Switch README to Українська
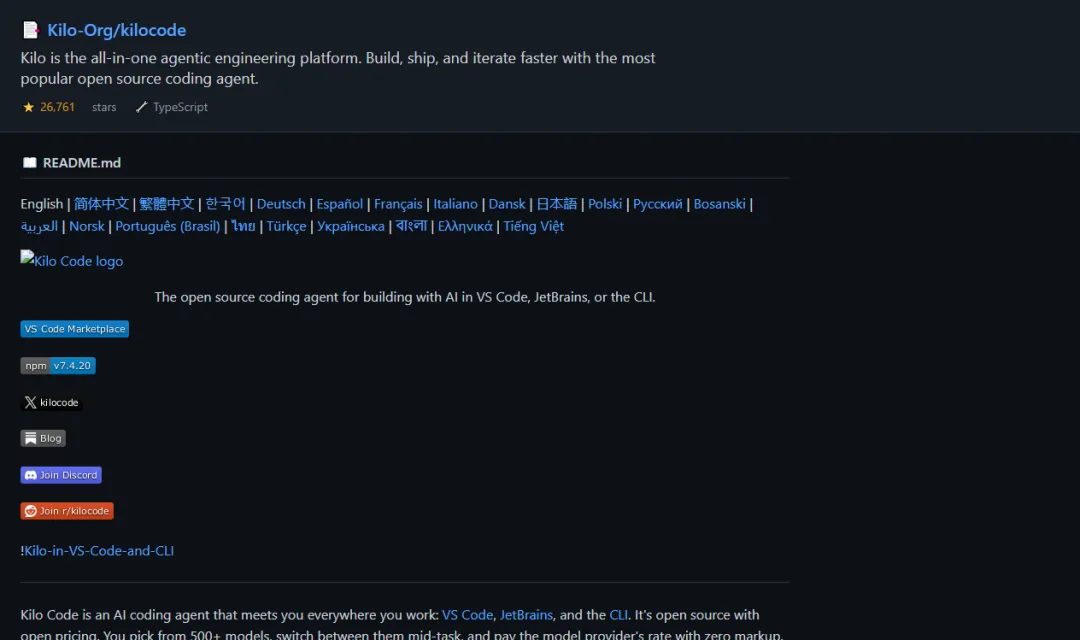The width and height of the screenshot is (1080, 640). pos(351,226)
